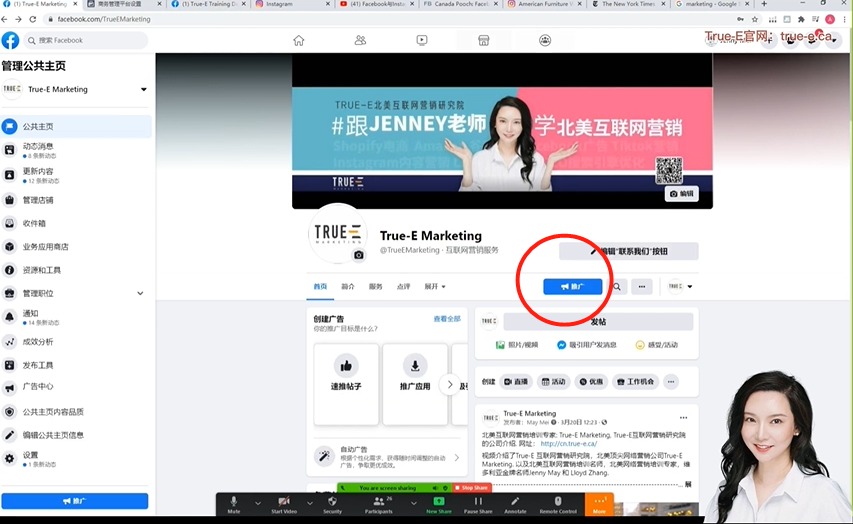Switch to the 简介 page tab
Image resolution: width=853 pixels, height=524 pixels.
[348, 286]
